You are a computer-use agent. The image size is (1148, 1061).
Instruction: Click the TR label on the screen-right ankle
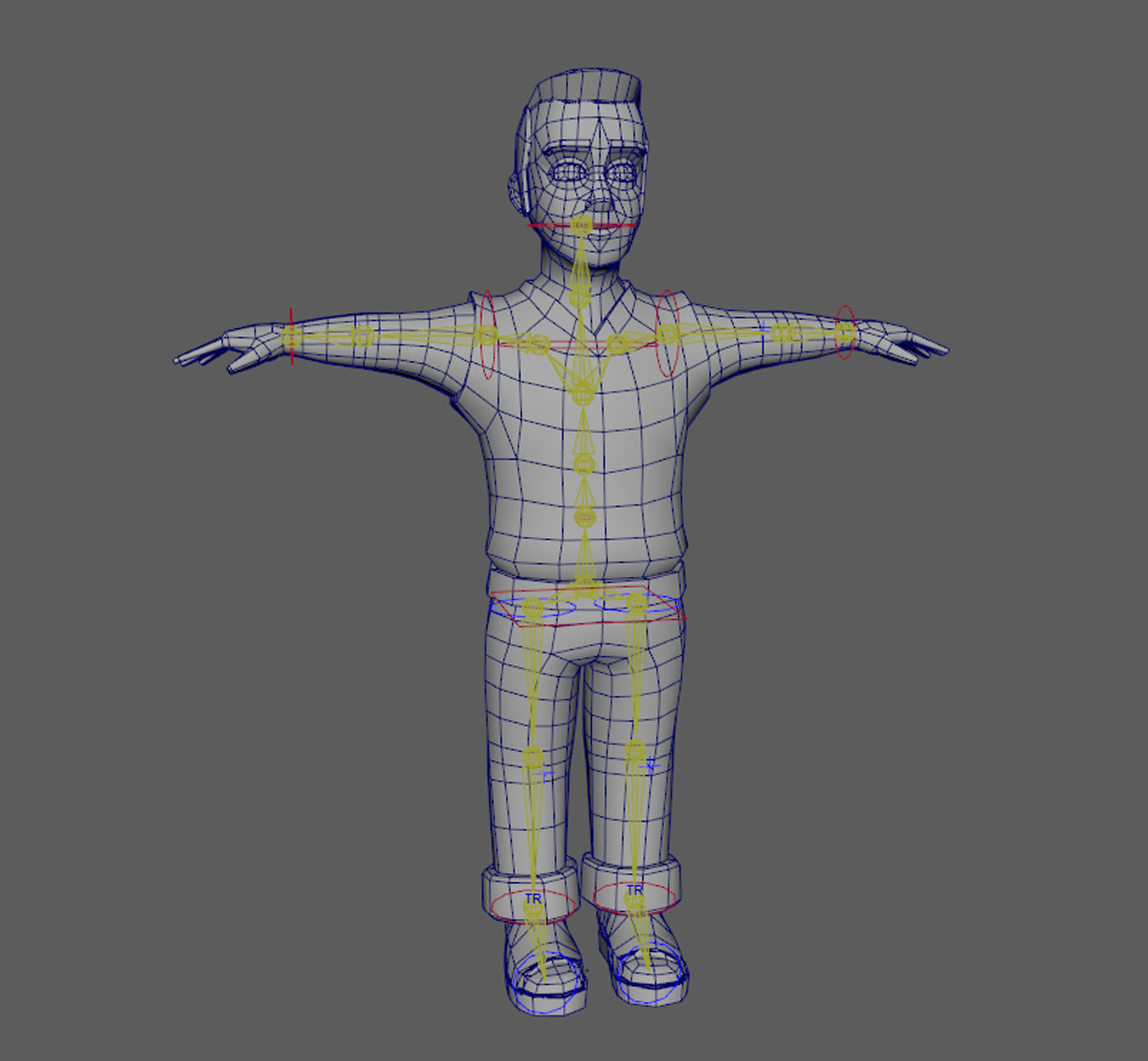click(x=635, y=890)
